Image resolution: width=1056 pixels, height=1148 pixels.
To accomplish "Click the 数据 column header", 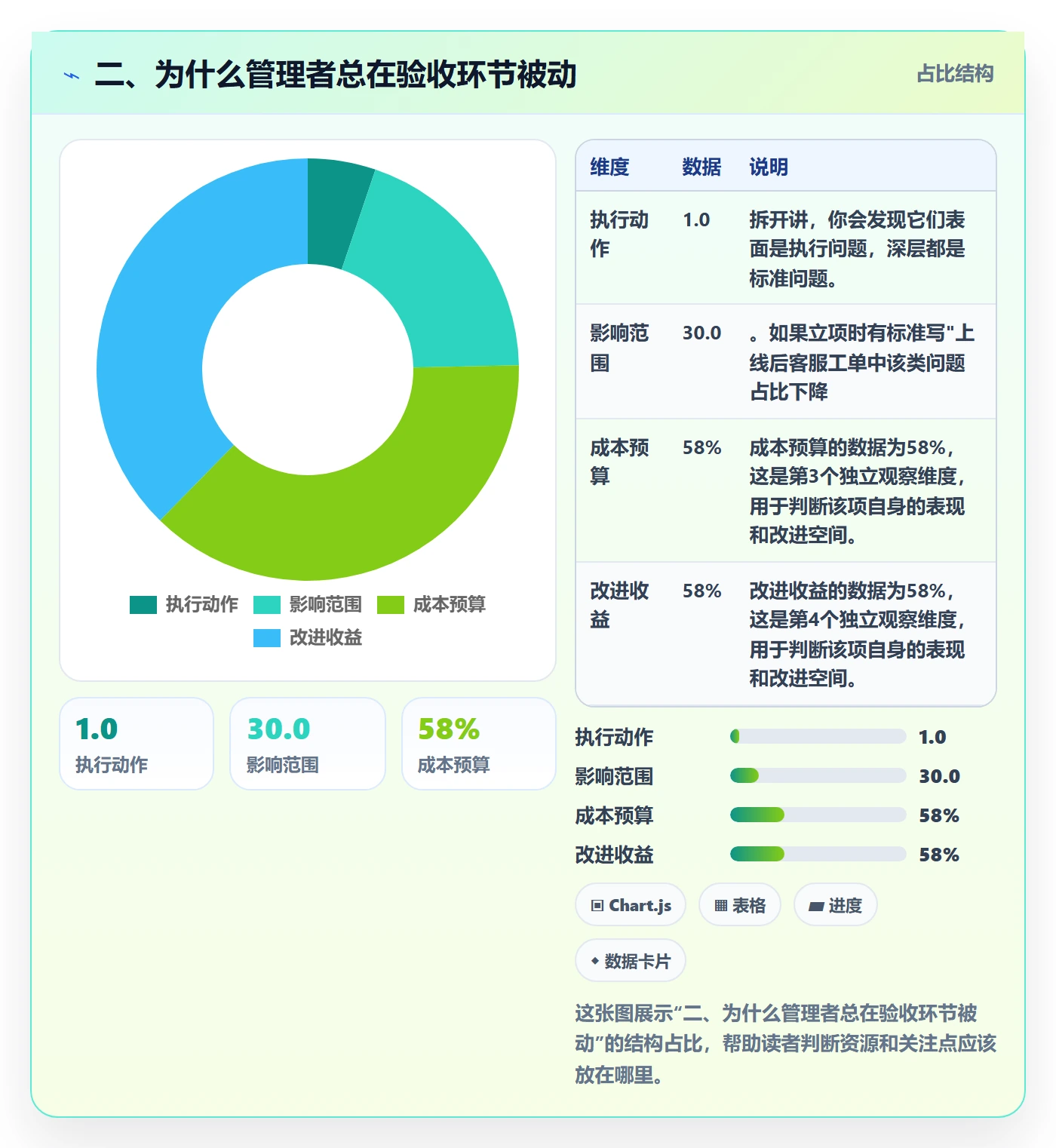I will (701, 167).
